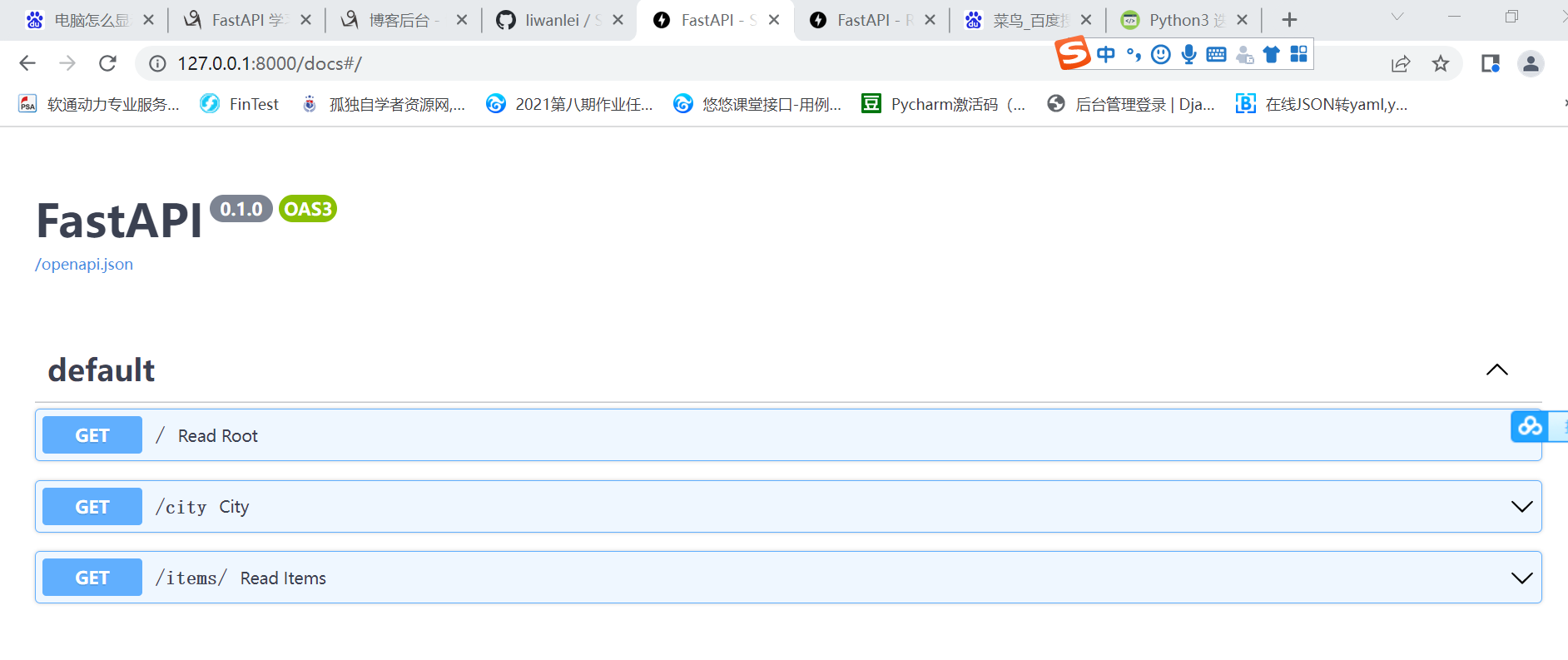Go back to the previous page
This screenshot has height=660, width=1568.
click(27, 63)
